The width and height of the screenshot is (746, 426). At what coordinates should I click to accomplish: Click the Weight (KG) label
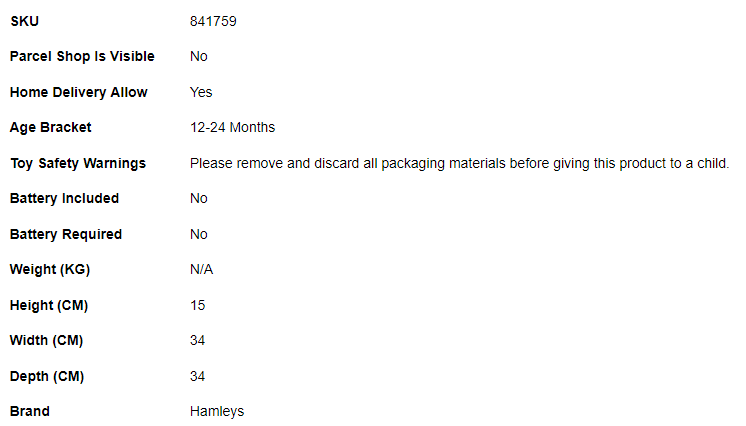point(50,269)
